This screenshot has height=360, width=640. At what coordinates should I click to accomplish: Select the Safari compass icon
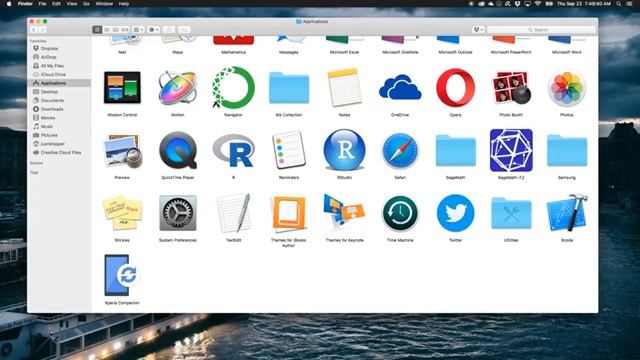[400, 151]
